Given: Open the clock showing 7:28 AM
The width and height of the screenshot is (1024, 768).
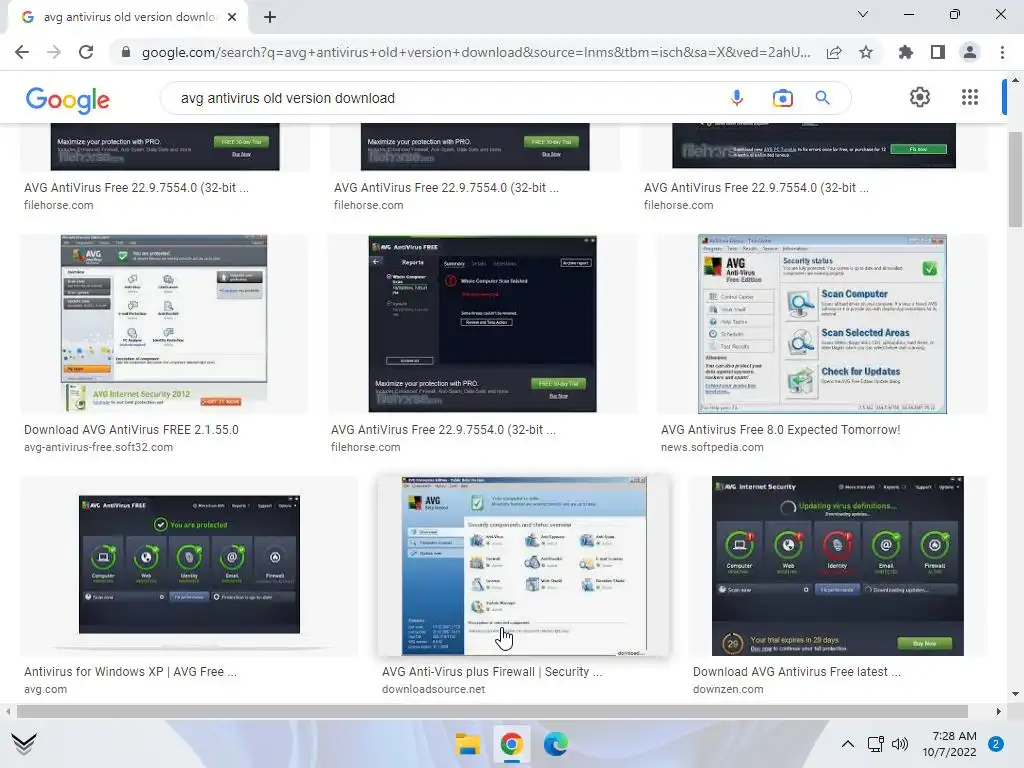Looking at the screenshot, I should click(x=950, y=744).
